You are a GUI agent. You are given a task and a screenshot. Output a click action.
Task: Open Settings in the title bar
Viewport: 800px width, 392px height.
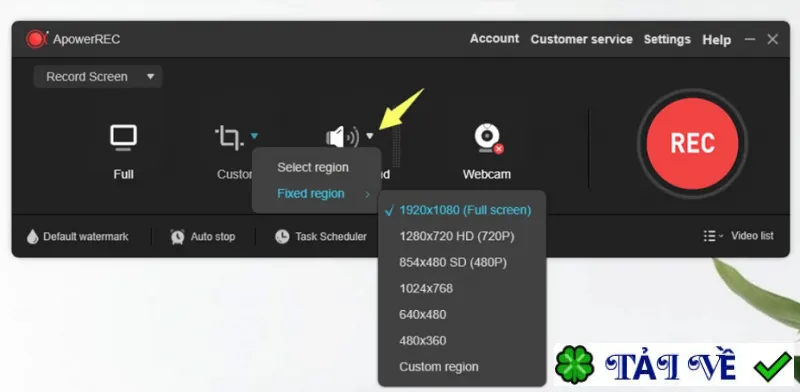(x=667, y=39)
